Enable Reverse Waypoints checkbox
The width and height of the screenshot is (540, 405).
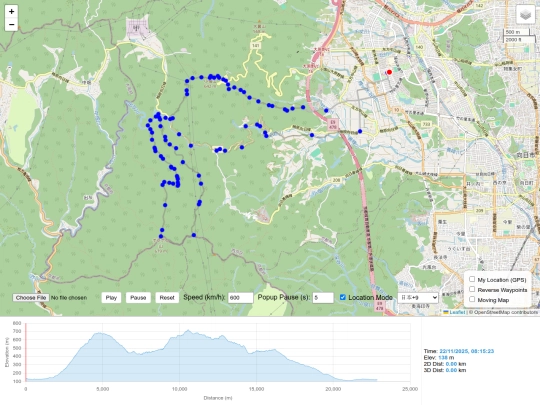(472, 289)
